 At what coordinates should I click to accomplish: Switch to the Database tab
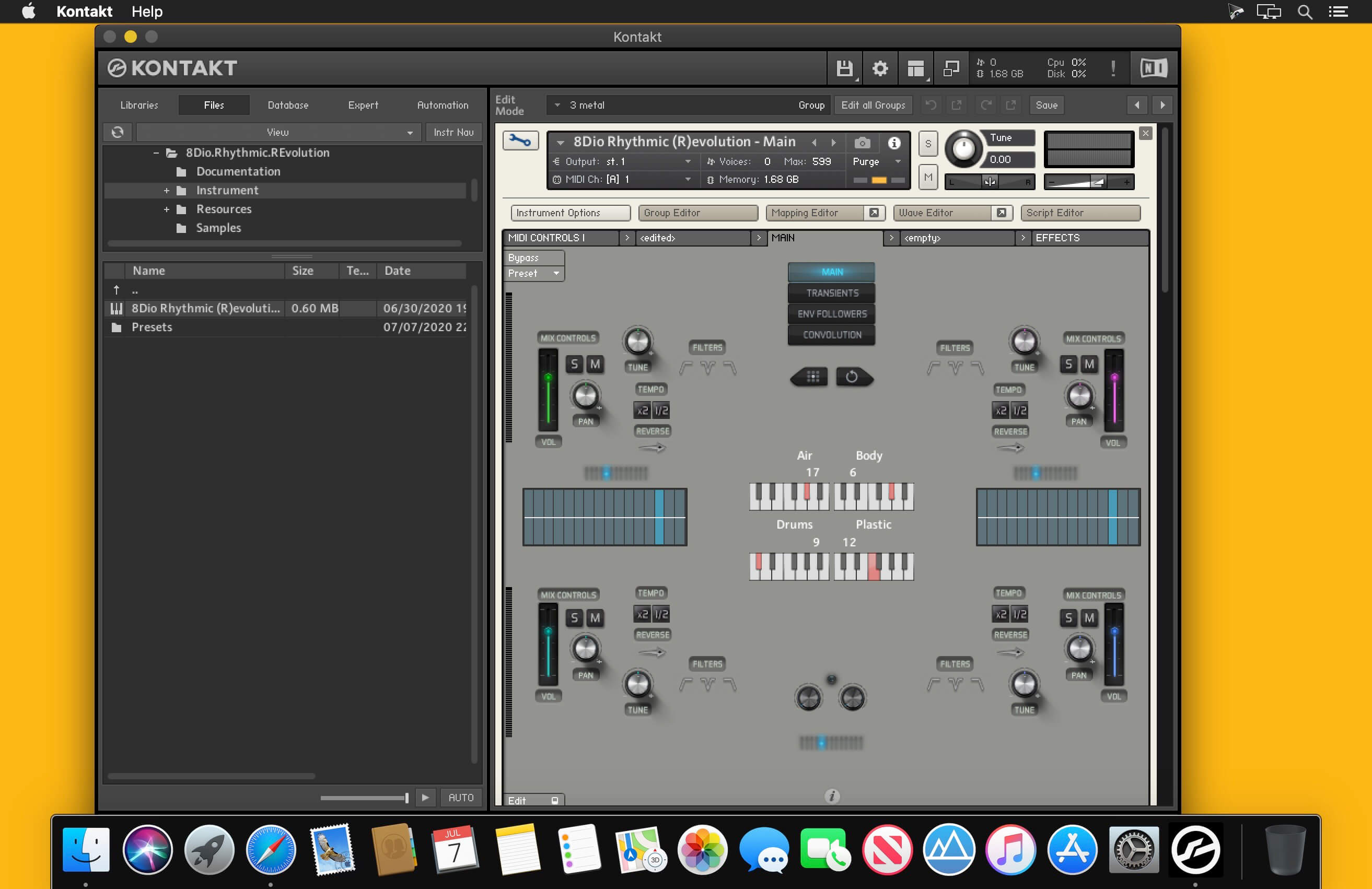coord(288,105)
